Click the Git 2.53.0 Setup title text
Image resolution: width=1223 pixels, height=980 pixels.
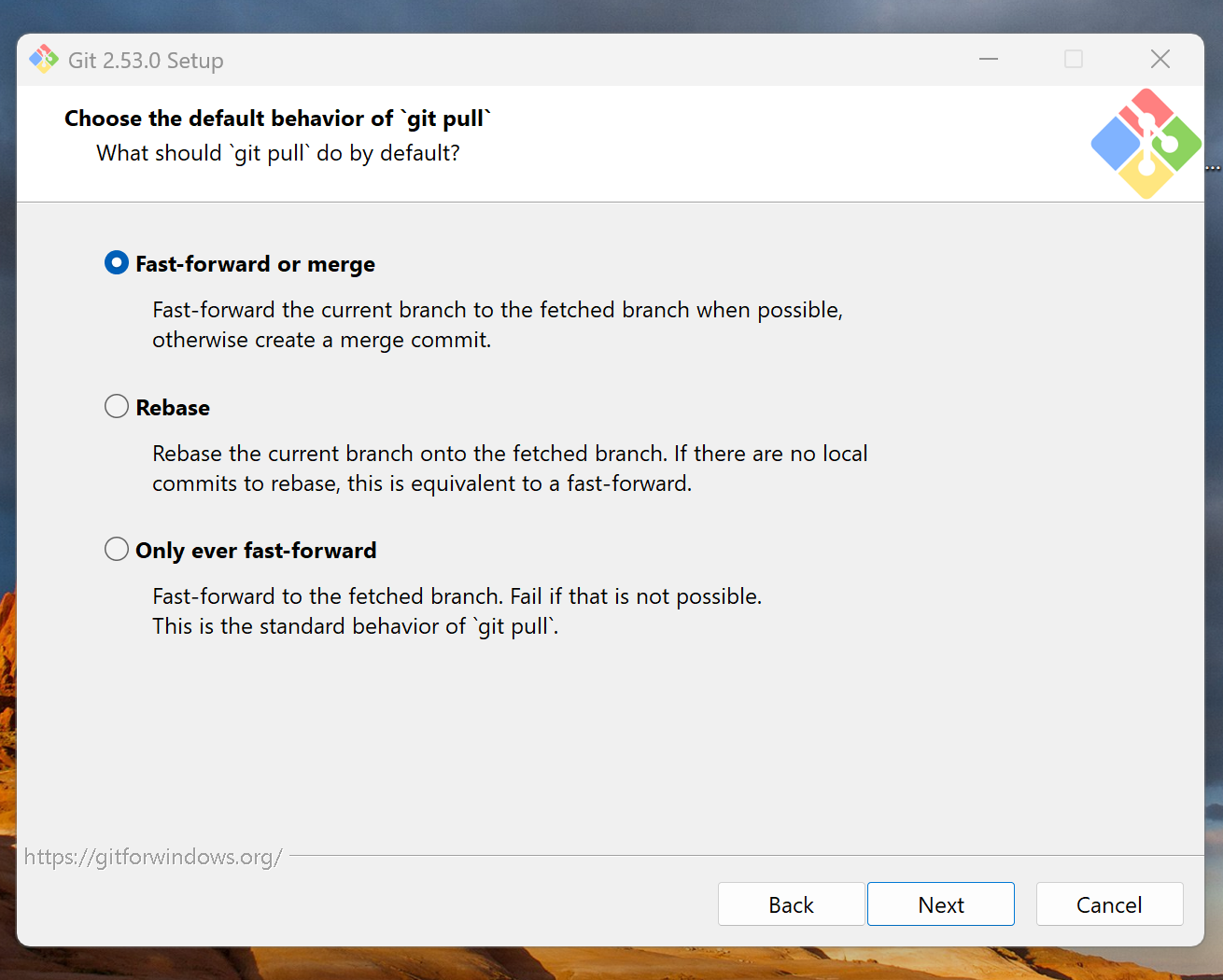tap(146, 61)
